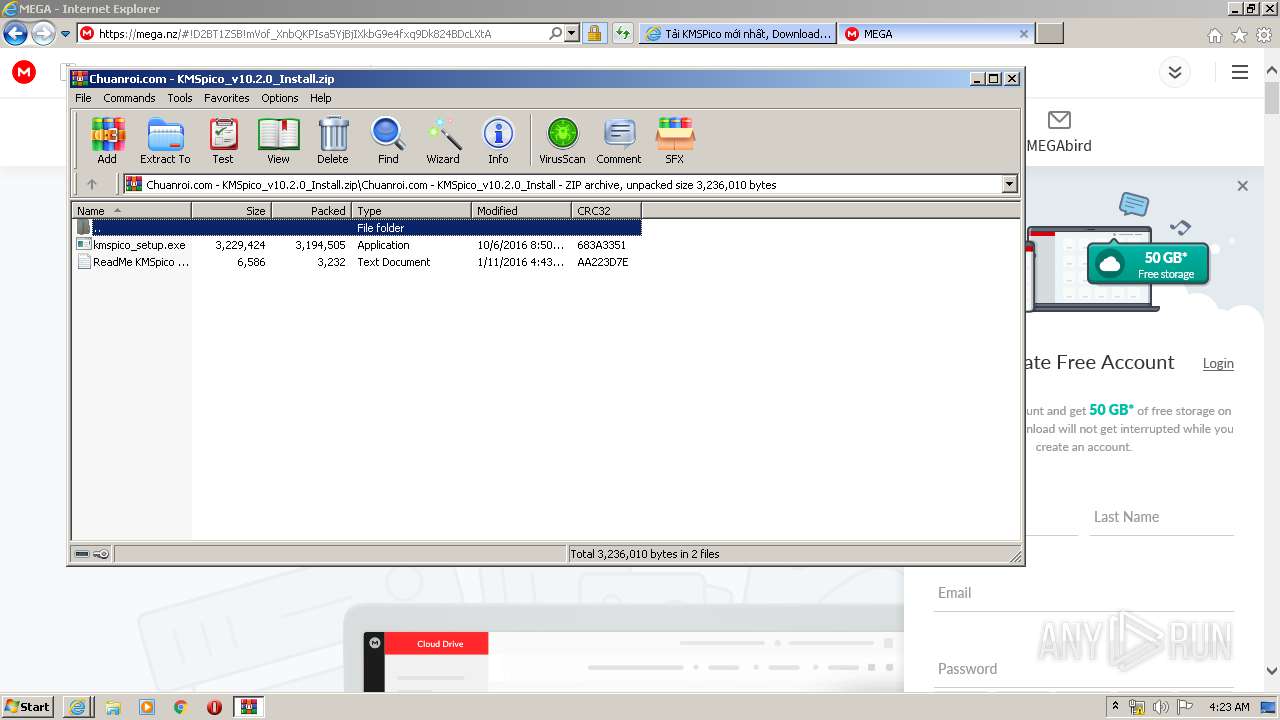Viewport: 1280px width, 720px height.
Task: Click the Password input field
Action: (1084, 669)
